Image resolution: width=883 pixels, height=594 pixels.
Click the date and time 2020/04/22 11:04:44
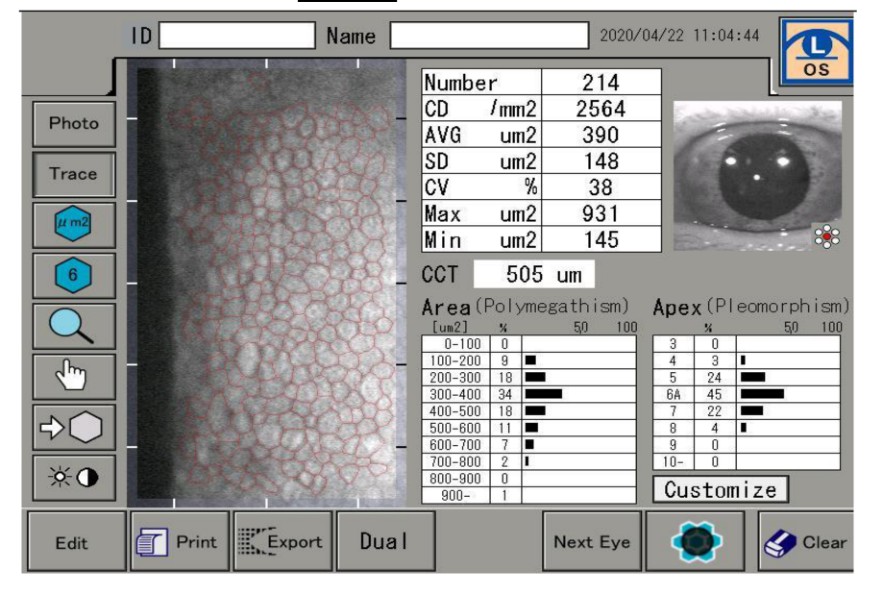tap(679, 35)
